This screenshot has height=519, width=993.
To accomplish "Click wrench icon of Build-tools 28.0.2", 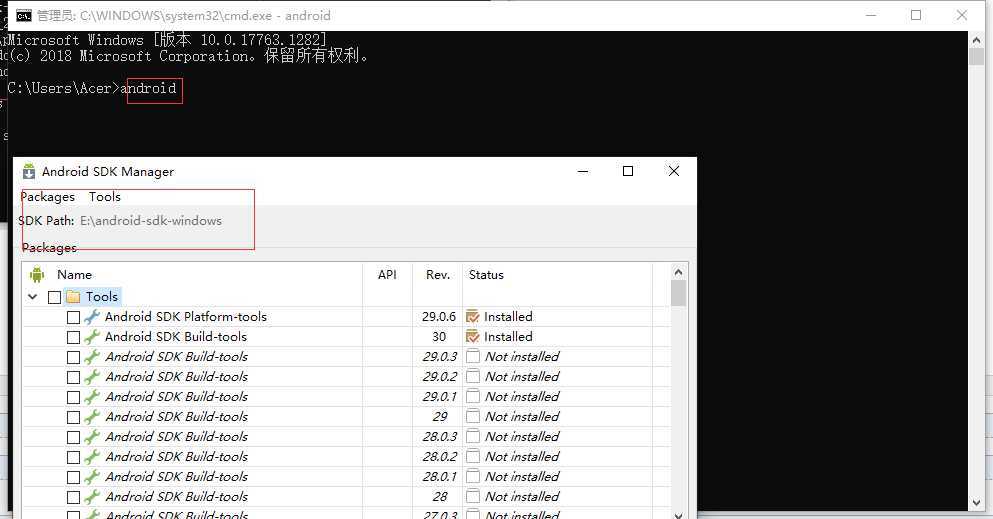I will pyautogui.click(x=92, y=456).
